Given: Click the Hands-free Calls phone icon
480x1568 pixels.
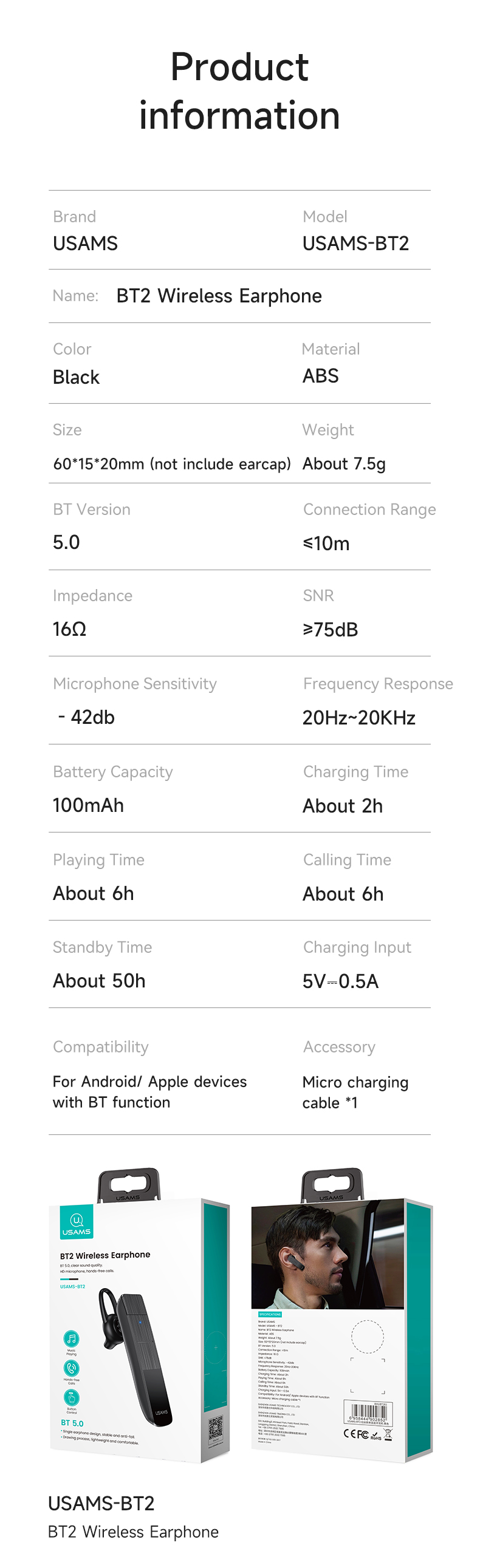Looking at the screenshot, I should [71, 1368].
